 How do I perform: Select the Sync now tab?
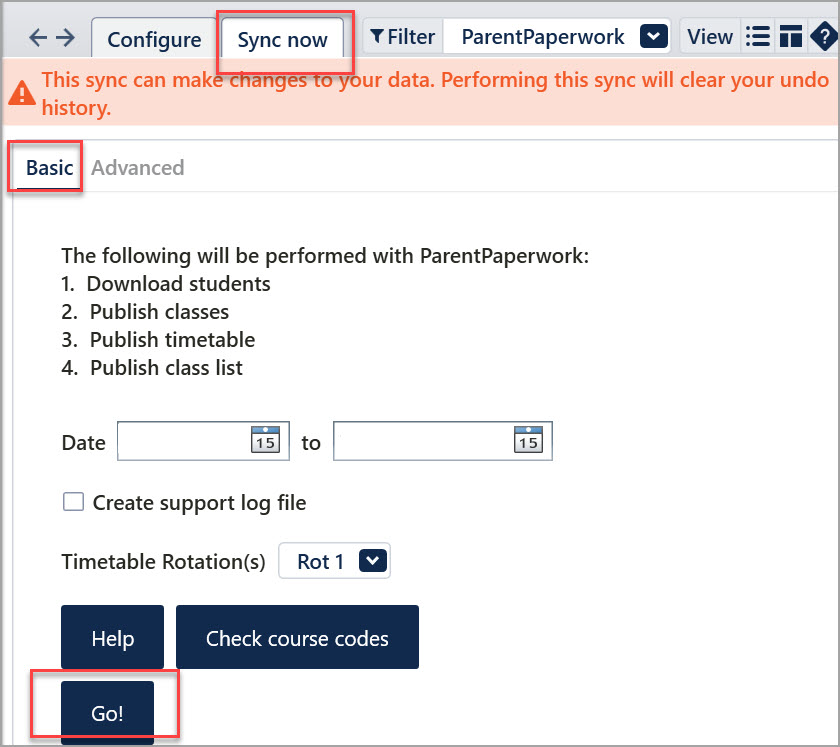(x=282, y=39)
